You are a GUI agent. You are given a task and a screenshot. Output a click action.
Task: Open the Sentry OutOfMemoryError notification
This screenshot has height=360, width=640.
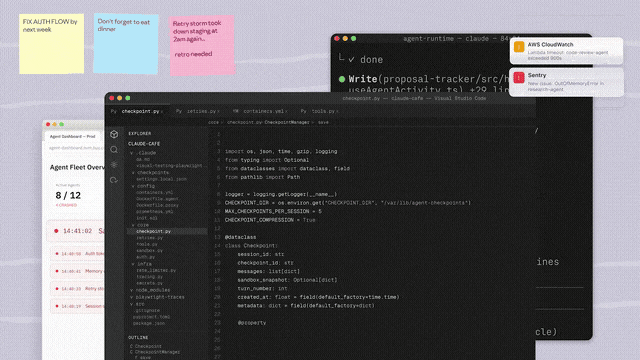point(567,82)
